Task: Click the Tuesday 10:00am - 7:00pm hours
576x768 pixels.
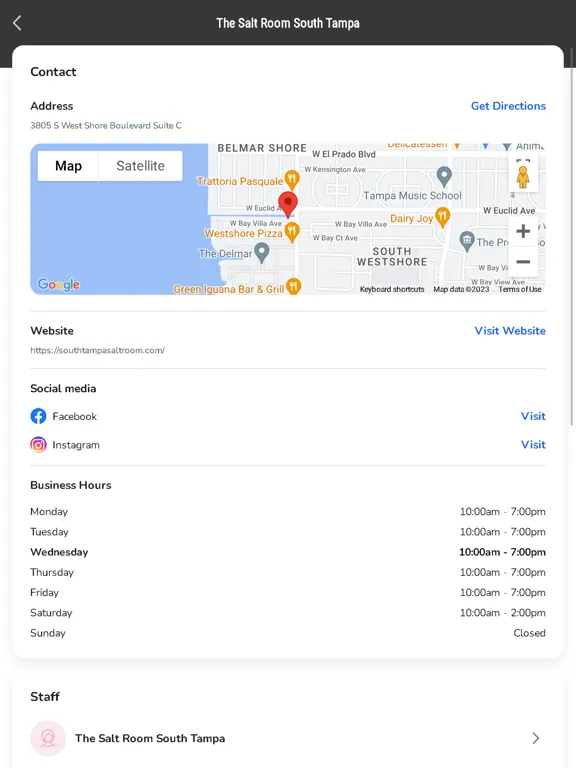Action: pyautogui.click(x=503, y=532)
